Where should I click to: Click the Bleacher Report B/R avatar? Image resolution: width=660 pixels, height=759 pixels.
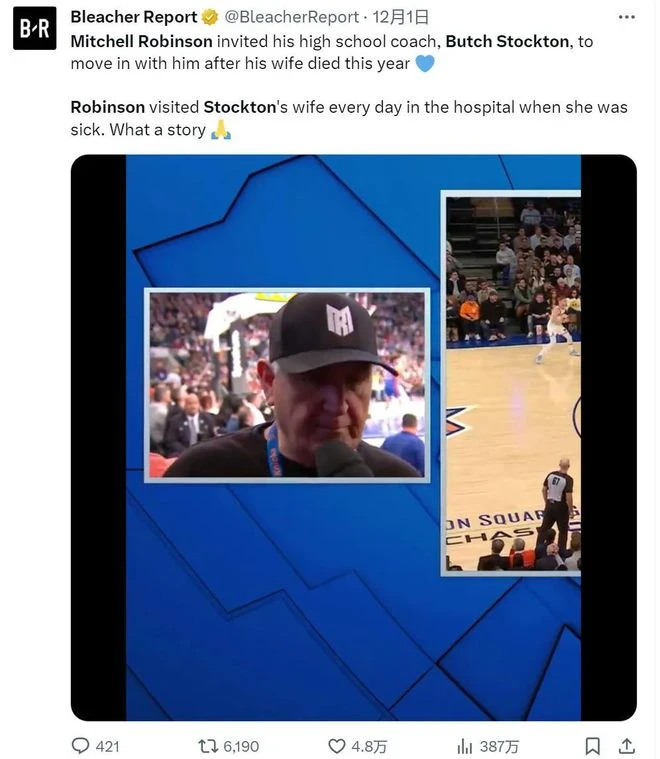click(x=34, y=28)
